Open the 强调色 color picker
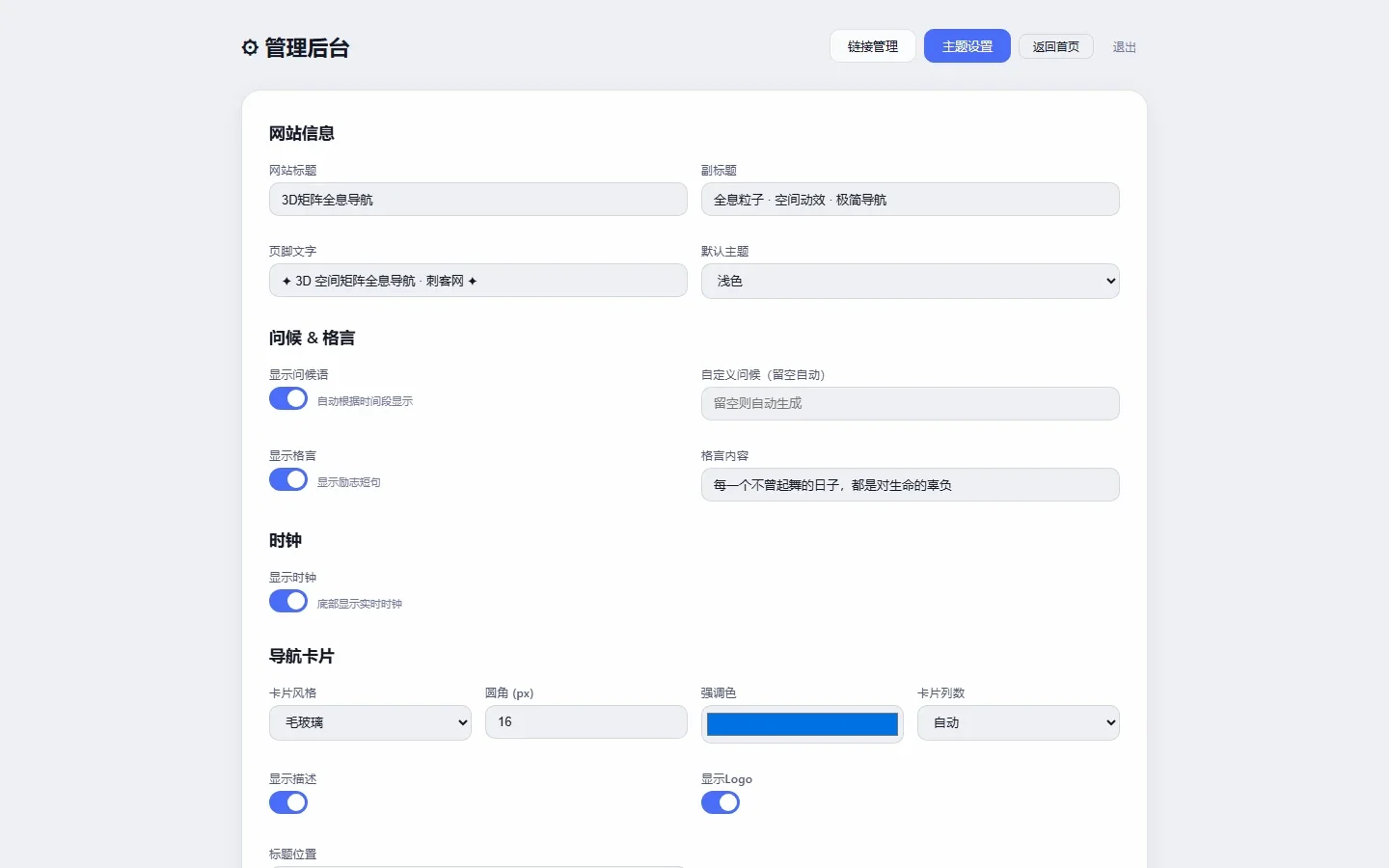 point(803,724)
